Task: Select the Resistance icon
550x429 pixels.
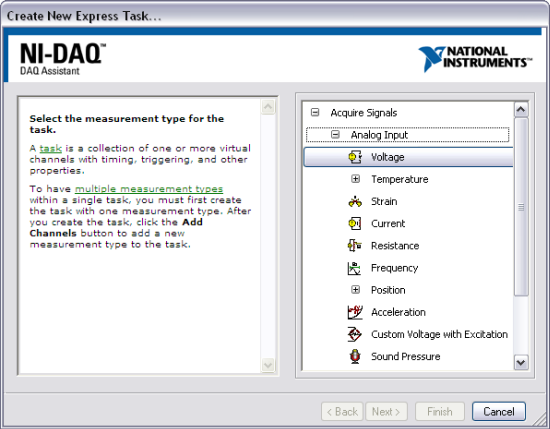Action: pos(355,246)
